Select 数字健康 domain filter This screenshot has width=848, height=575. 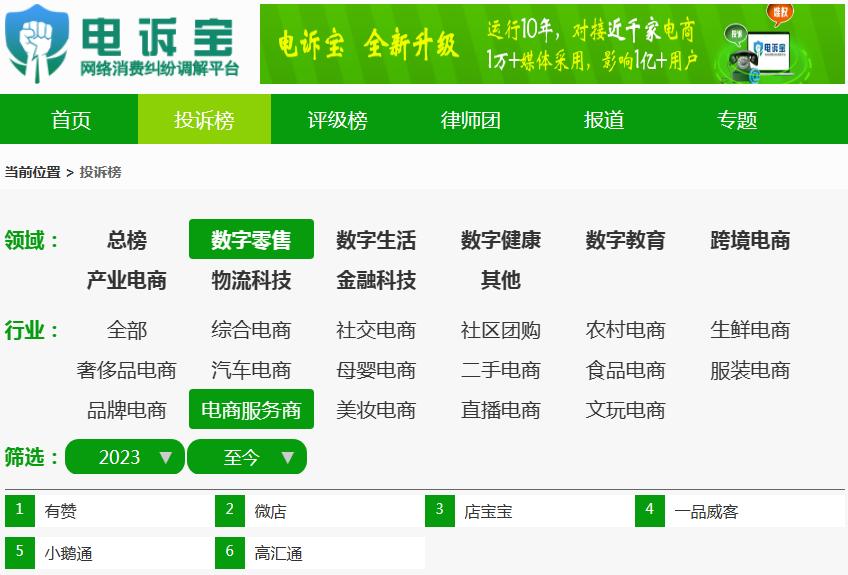click(501, 240)
